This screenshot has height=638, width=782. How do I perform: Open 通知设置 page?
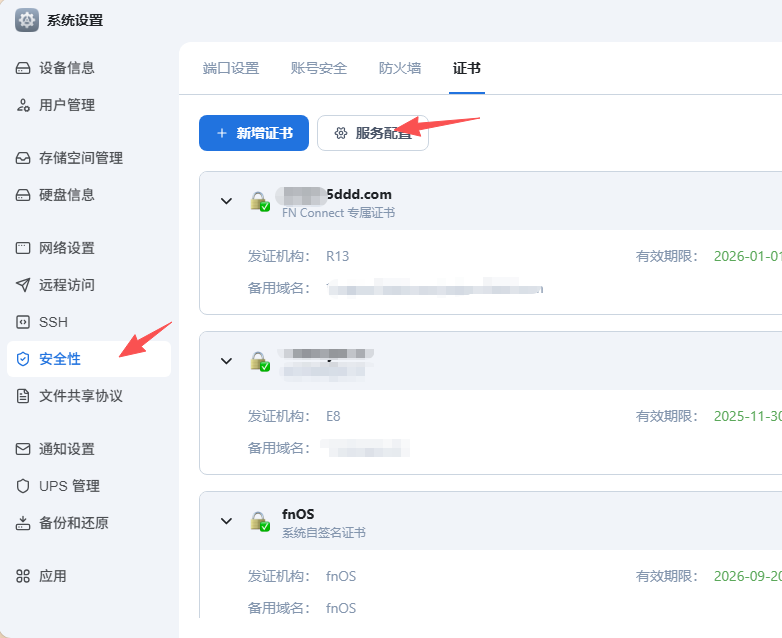[x=89, y=449]
